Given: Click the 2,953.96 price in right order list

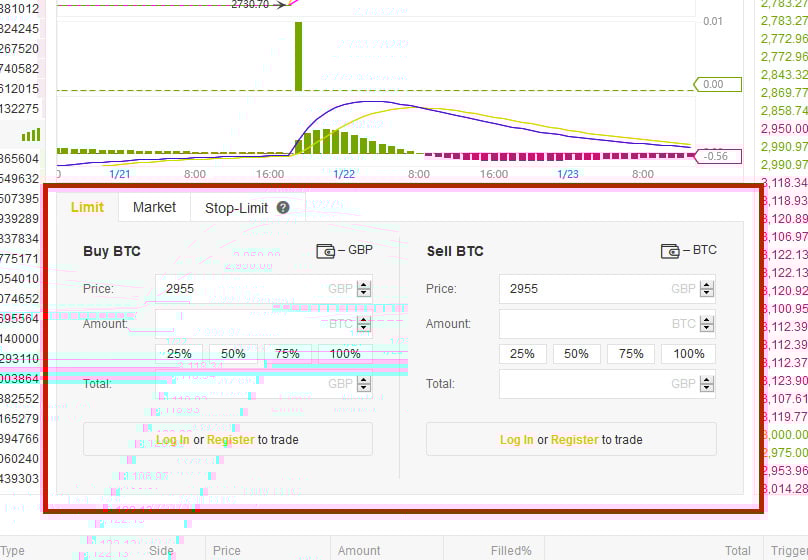Looking at the screenshot, I should pyautogui.click(x=784, y=470).
